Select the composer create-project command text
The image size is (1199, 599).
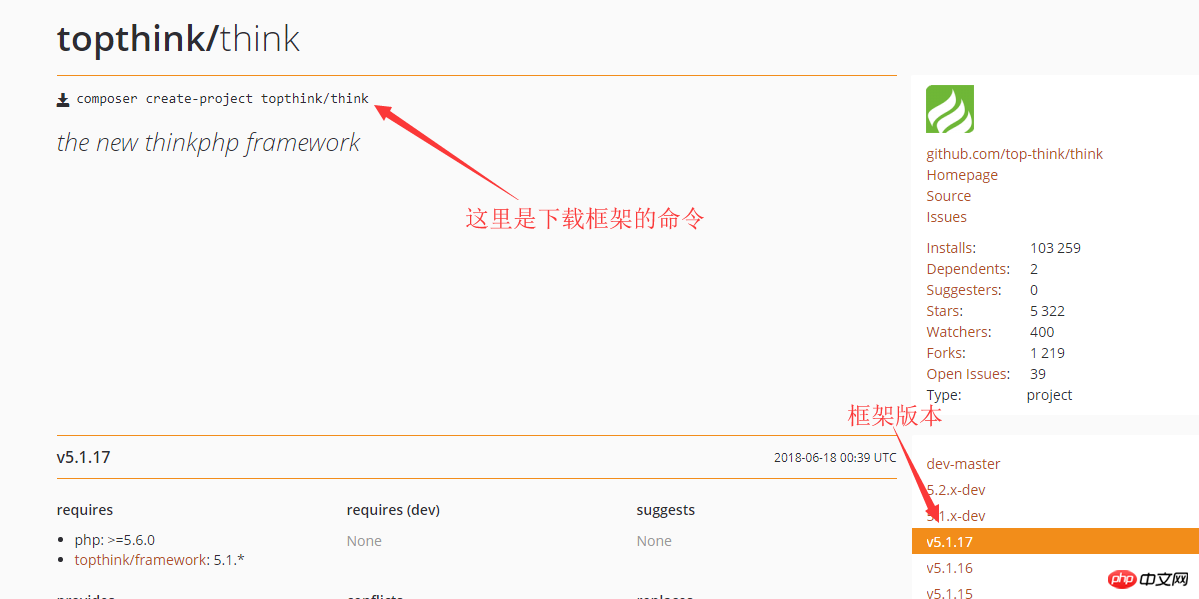click(x=223, y=99)
